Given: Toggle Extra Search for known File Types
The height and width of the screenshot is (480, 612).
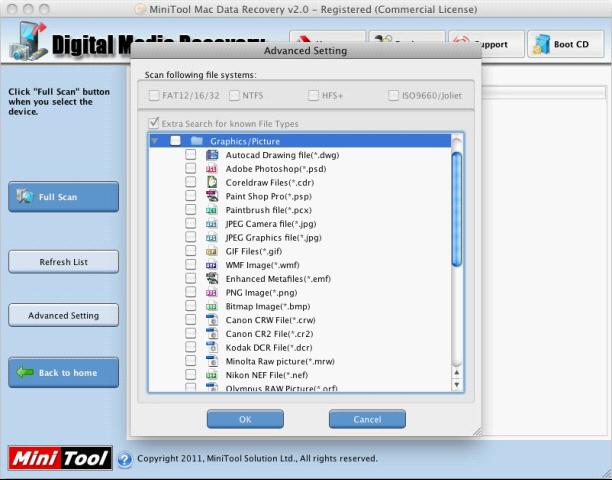Looking at the screenshot, I should [154, 123].
